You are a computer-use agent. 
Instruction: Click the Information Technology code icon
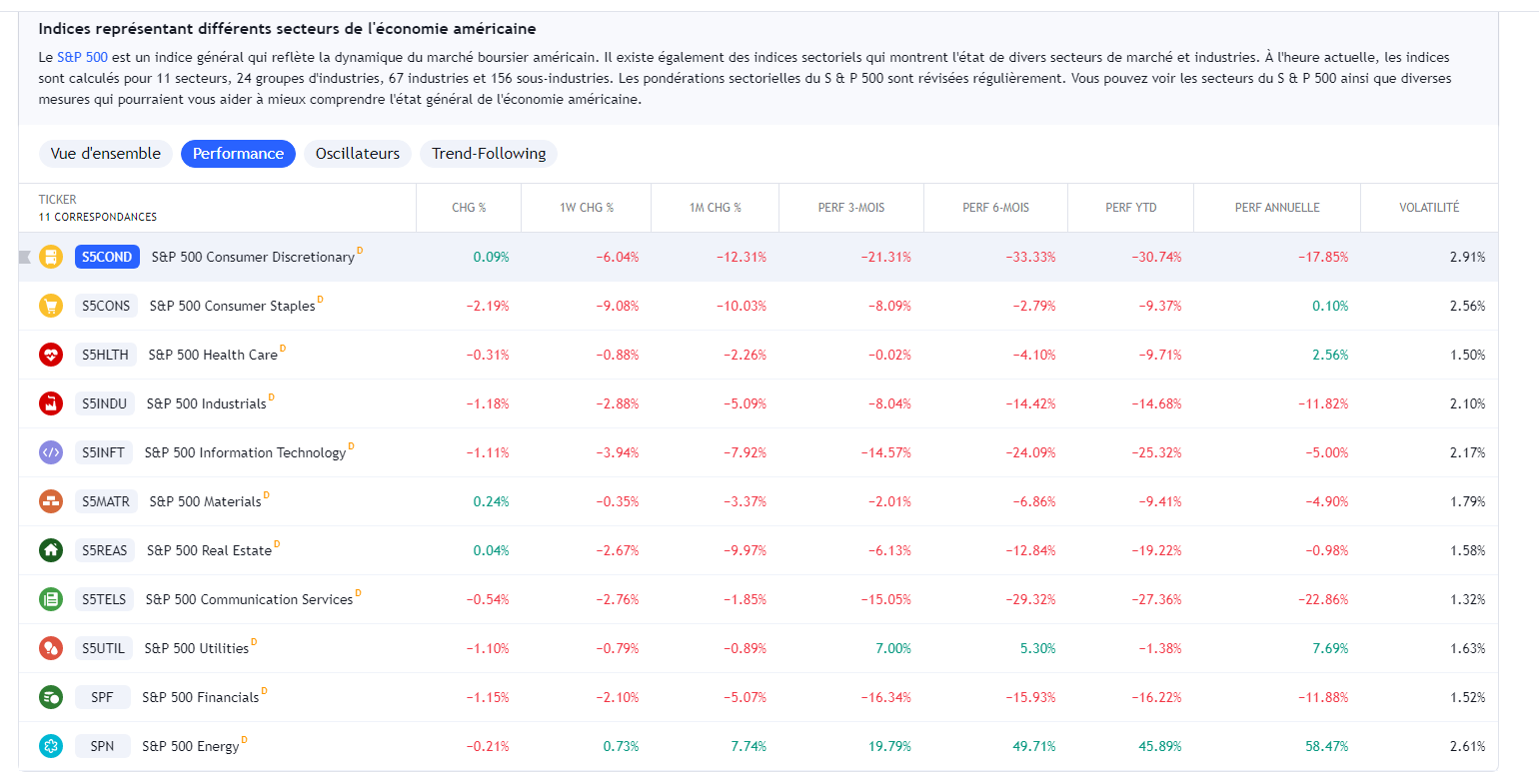(51, 452)
